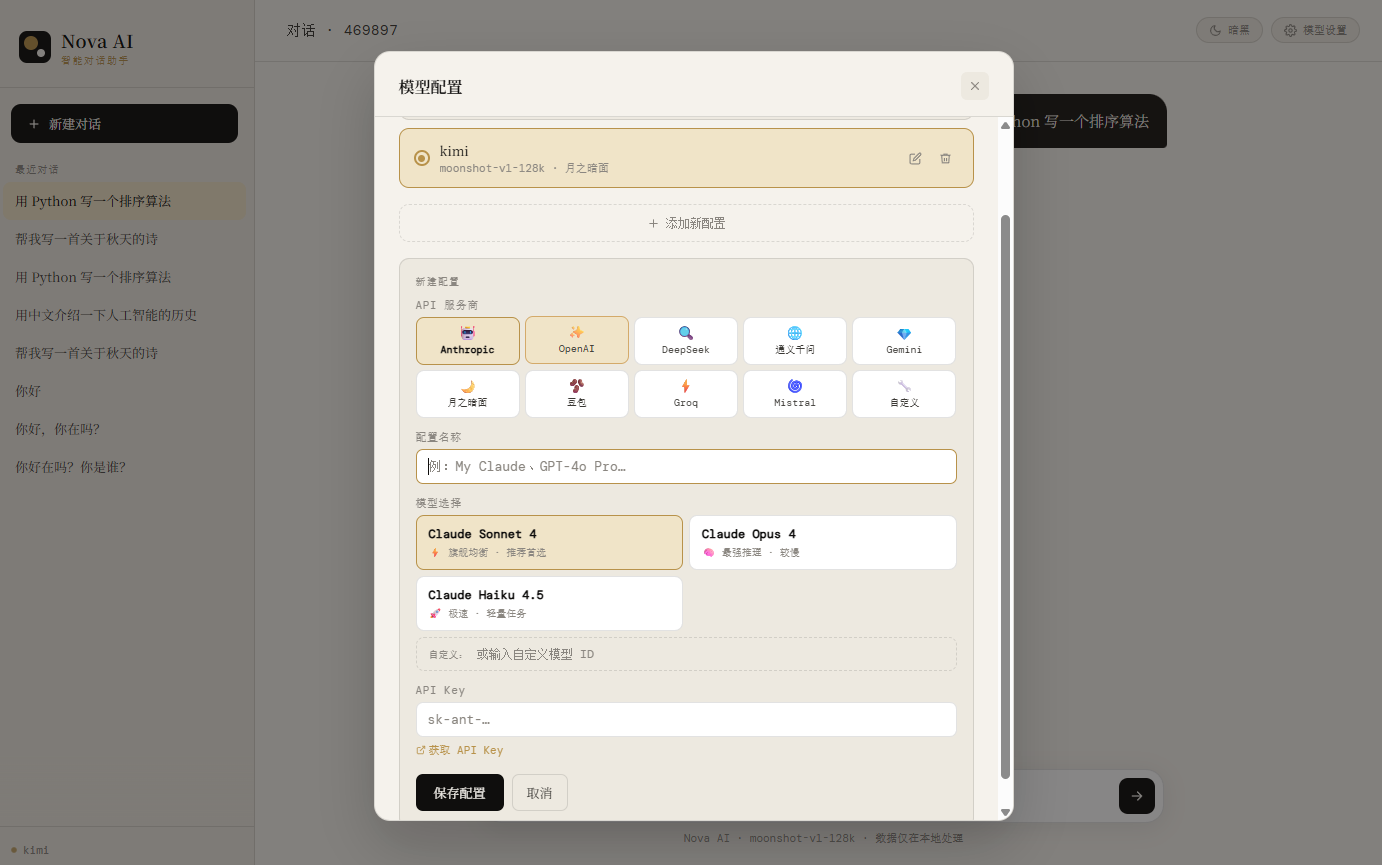Select the 通义千问 provider tile
This screenshot has height=865, width=1382.
[794, 340]
